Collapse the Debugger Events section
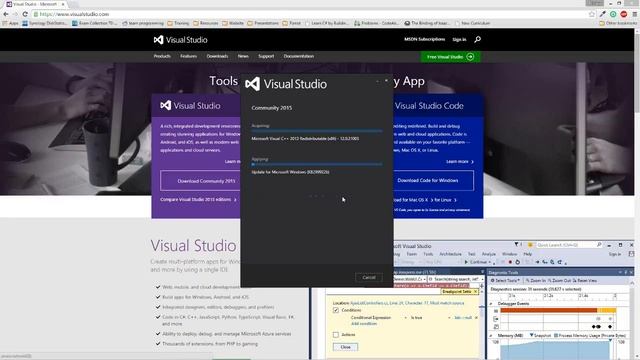This screenshot has height=360, width=640. click(491, 304)
